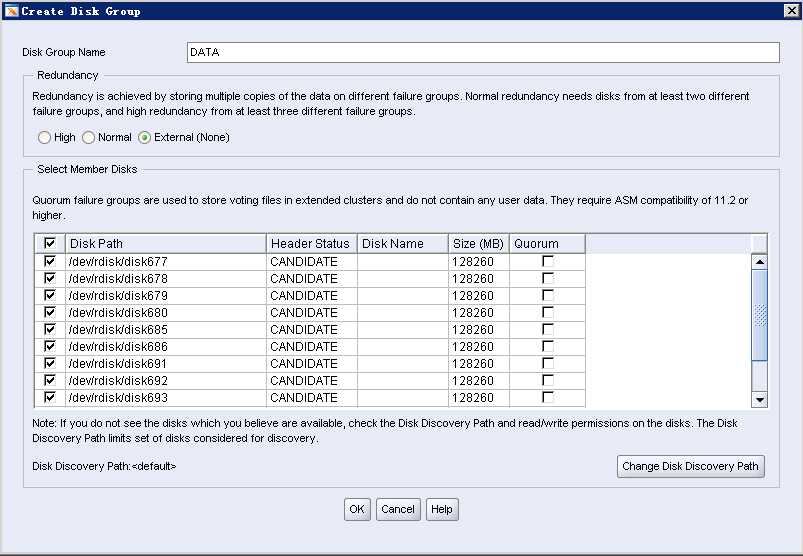Select the /dev/rdisk/disk693 path cell
803x556 pixels.
[x=166, y=398]
